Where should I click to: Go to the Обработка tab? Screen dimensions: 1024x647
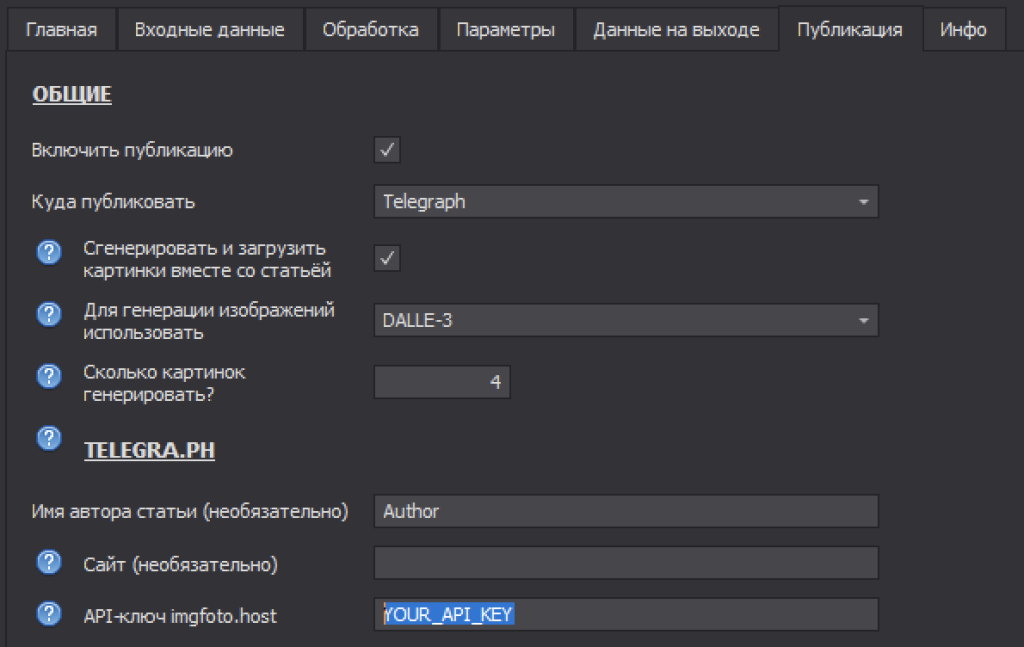tap(370, 29)
